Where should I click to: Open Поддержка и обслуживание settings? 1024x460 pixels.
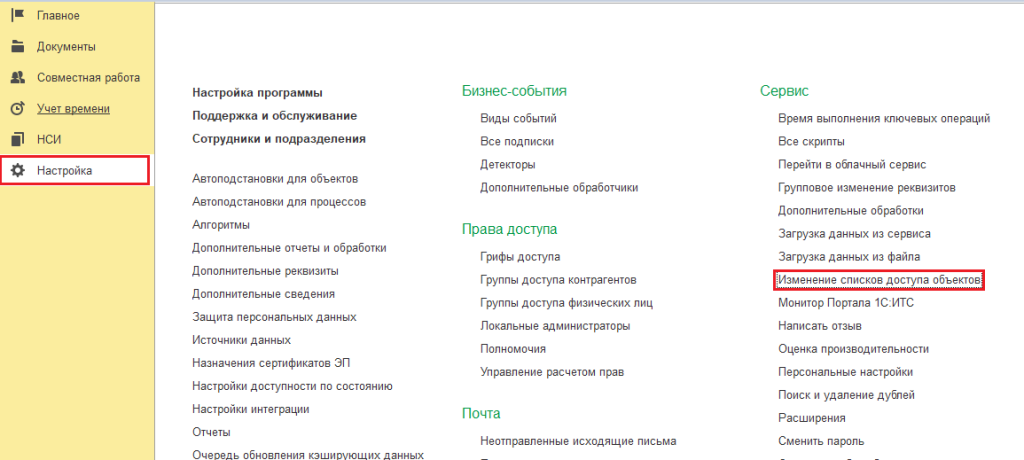pos(274,116)
